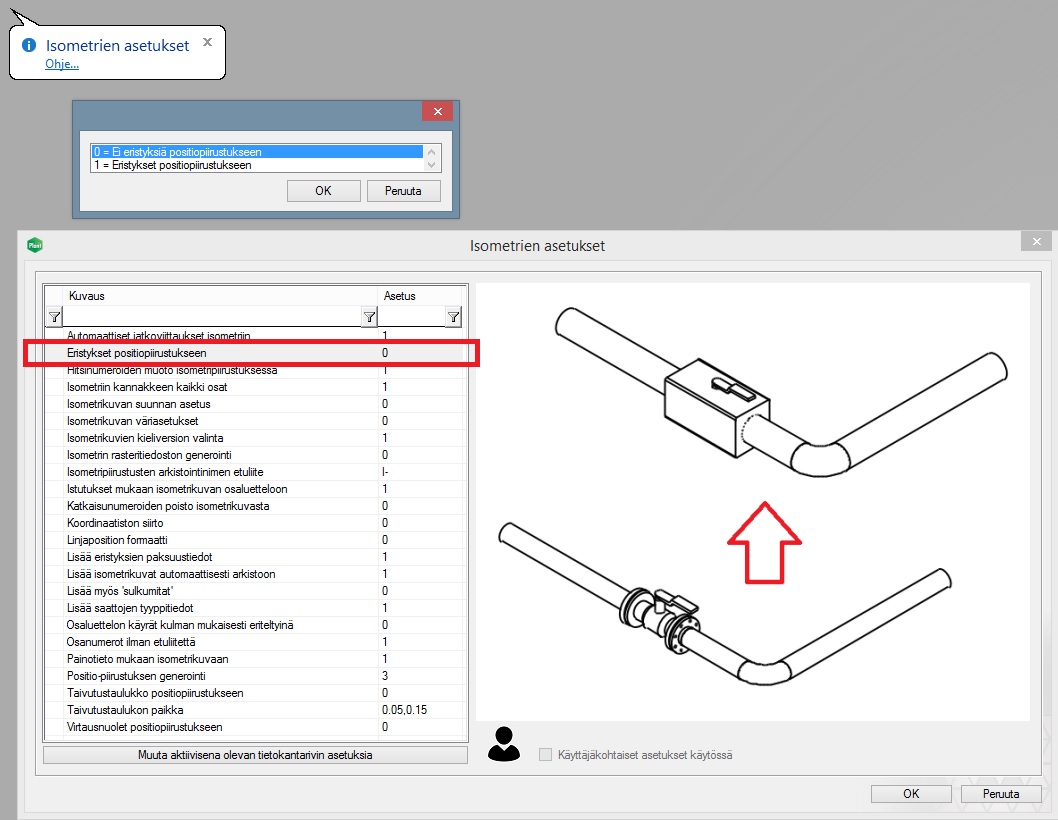This screenshot has height=820, width=1058.
Task: Open the Ohje... help link
Action: point(62,64)
